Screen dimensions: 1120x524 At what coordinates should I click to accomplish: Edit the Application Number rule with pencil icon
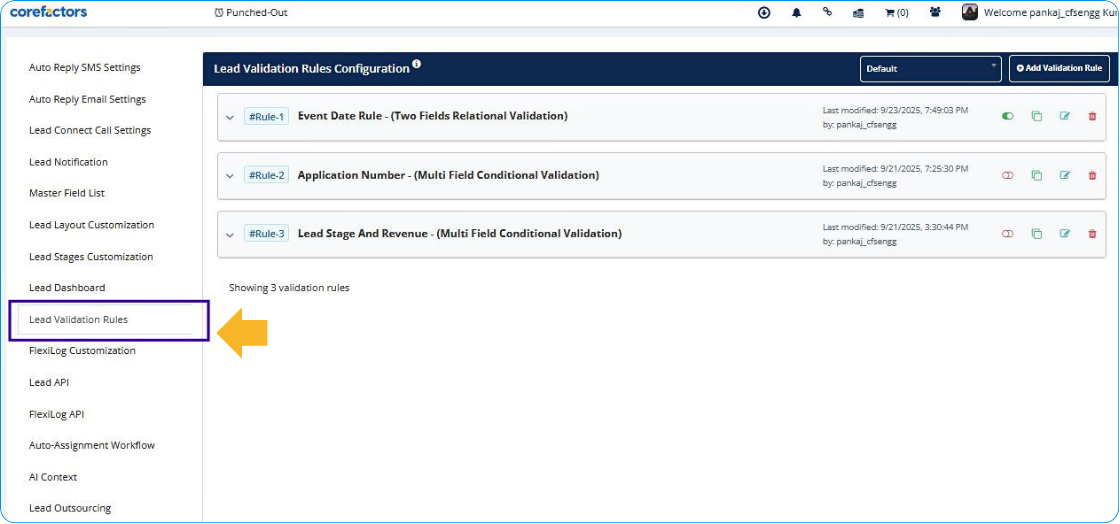(1064, 175)
